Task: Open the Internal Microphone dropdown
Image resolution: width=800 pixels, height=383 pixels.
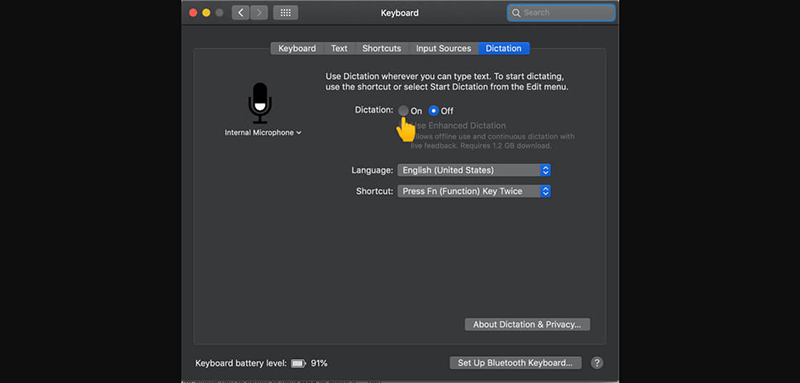Action: [263, 133]
